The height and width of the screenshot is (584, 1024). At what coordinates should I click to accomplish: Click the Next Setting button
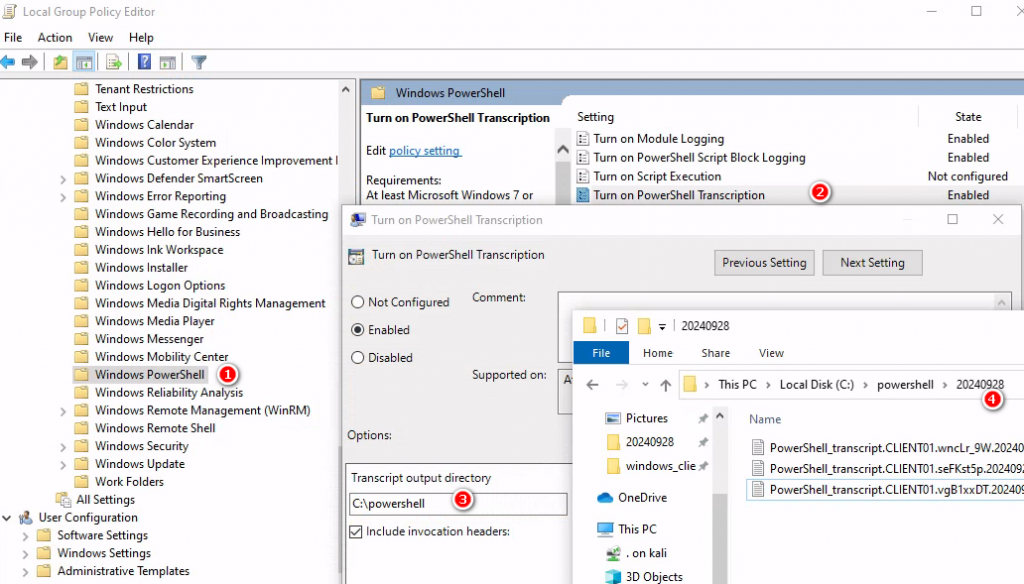(x=872, y=263)
